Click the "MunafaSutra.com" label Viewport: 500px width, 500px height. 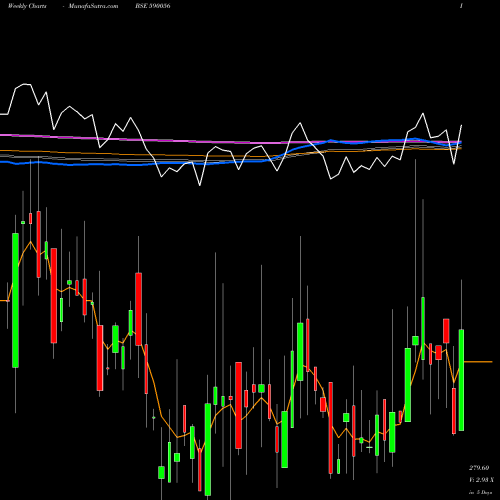(93, 6)
